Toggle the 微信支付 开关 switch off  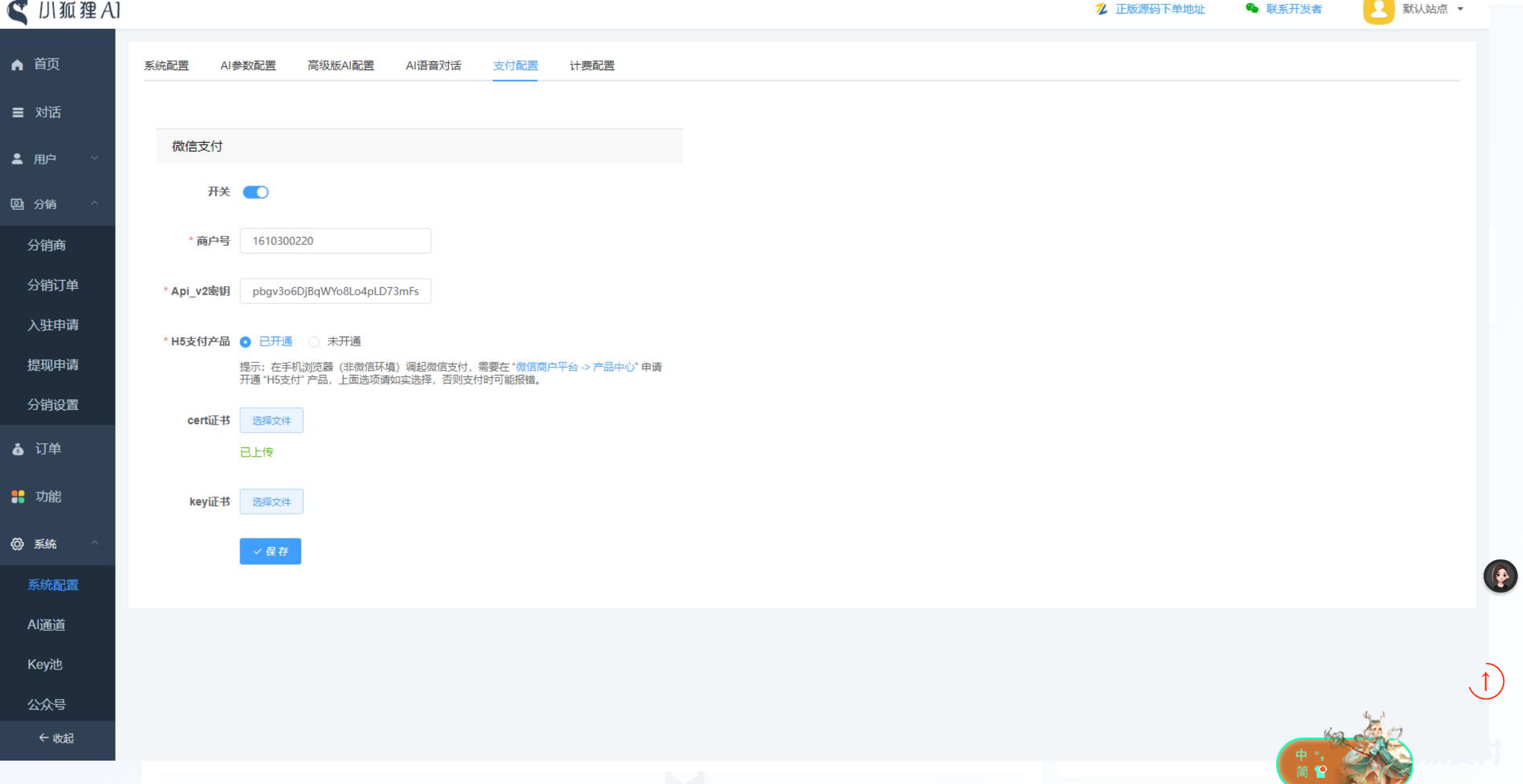[255, 192]
